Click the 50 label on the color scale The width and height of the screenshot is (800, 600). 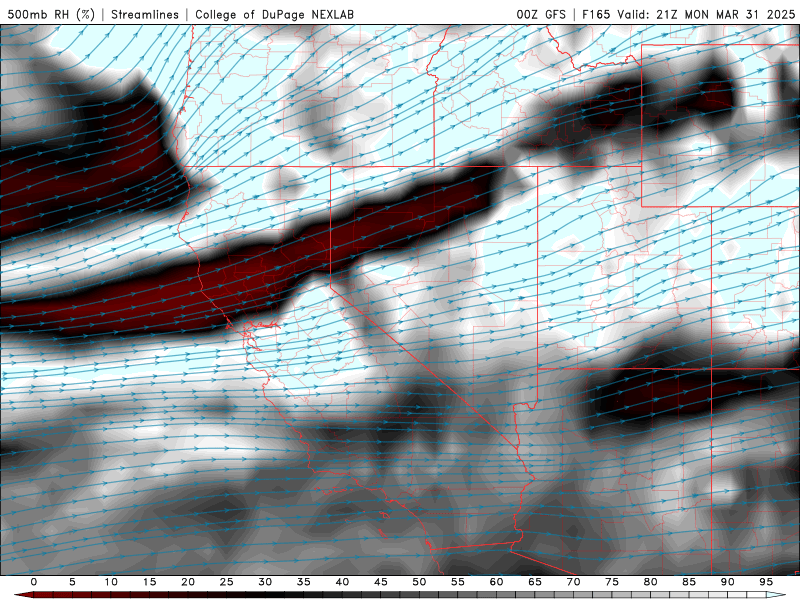click(x=419, y=582)
